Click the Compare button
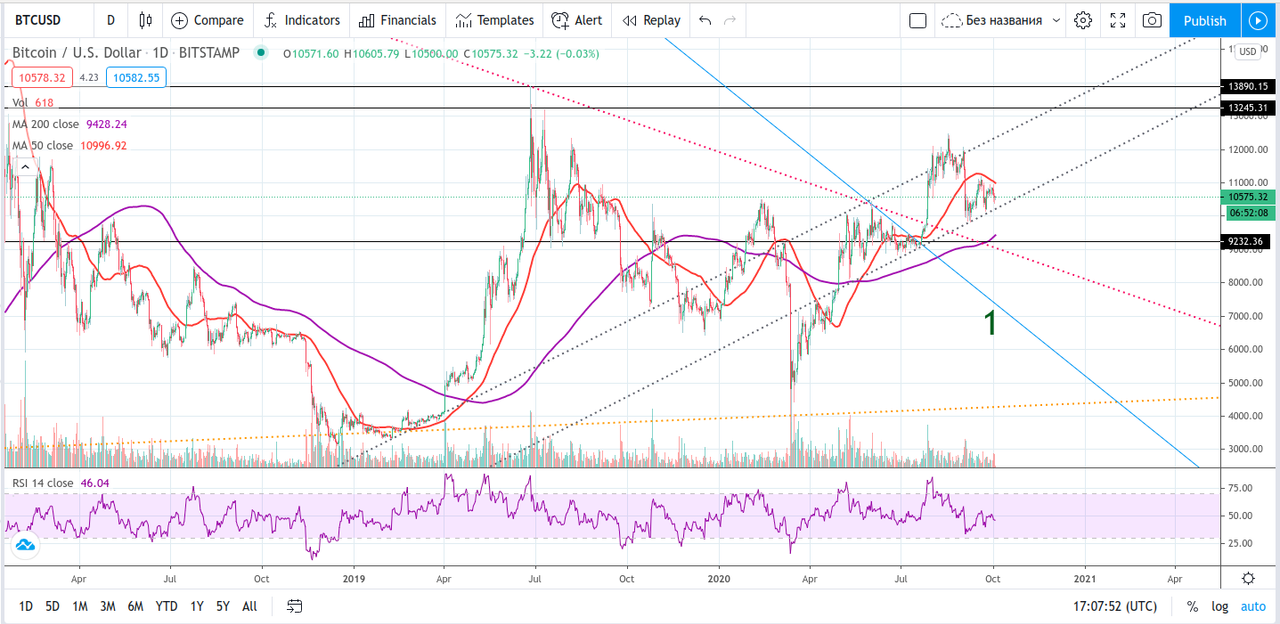1280x624 pixels. 207,20
